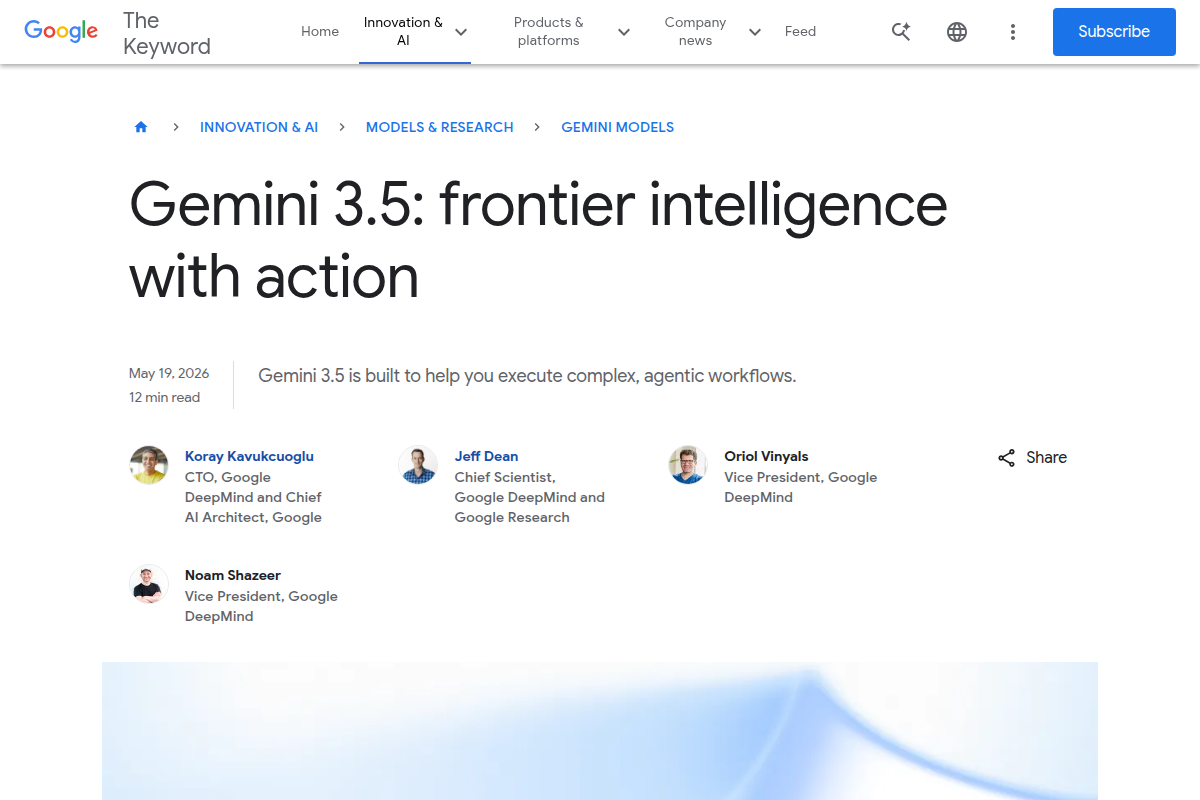Open the Google logo homepage link
The image size is (1200, 800).
click(x=61, y=31)
